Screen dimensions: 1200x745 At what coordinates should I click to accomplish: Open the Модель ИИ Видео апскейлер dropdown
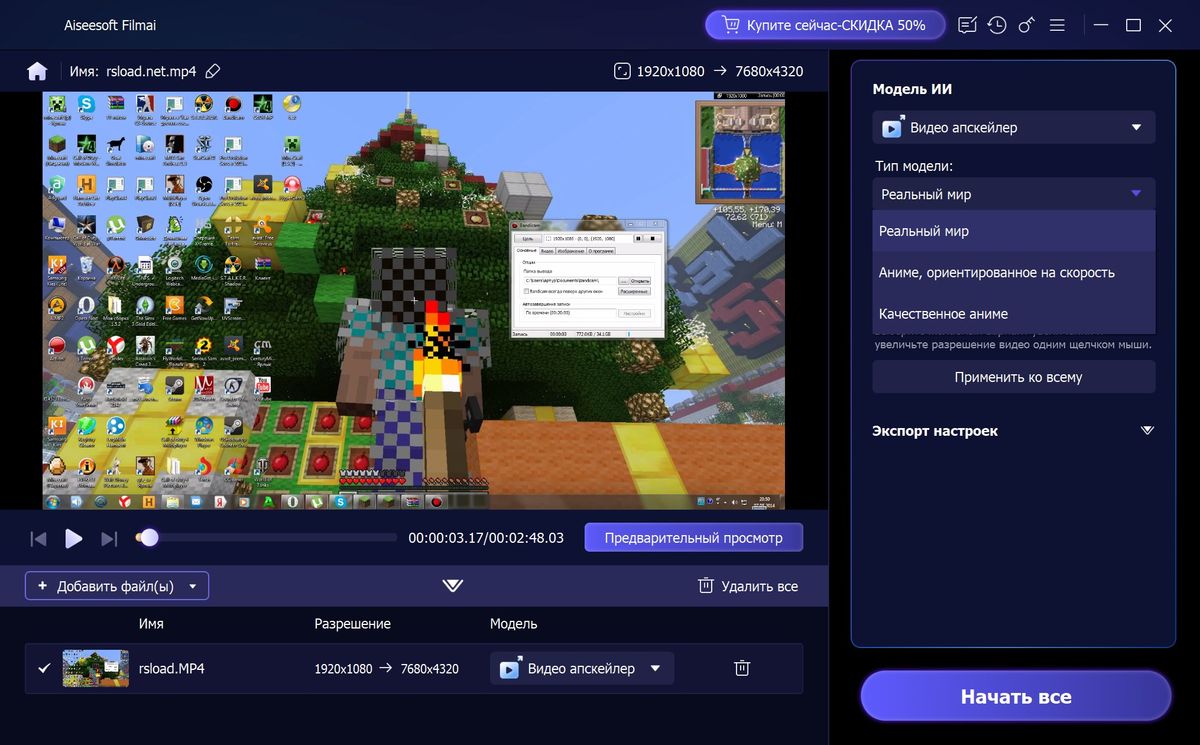[x=1014, y=127]
